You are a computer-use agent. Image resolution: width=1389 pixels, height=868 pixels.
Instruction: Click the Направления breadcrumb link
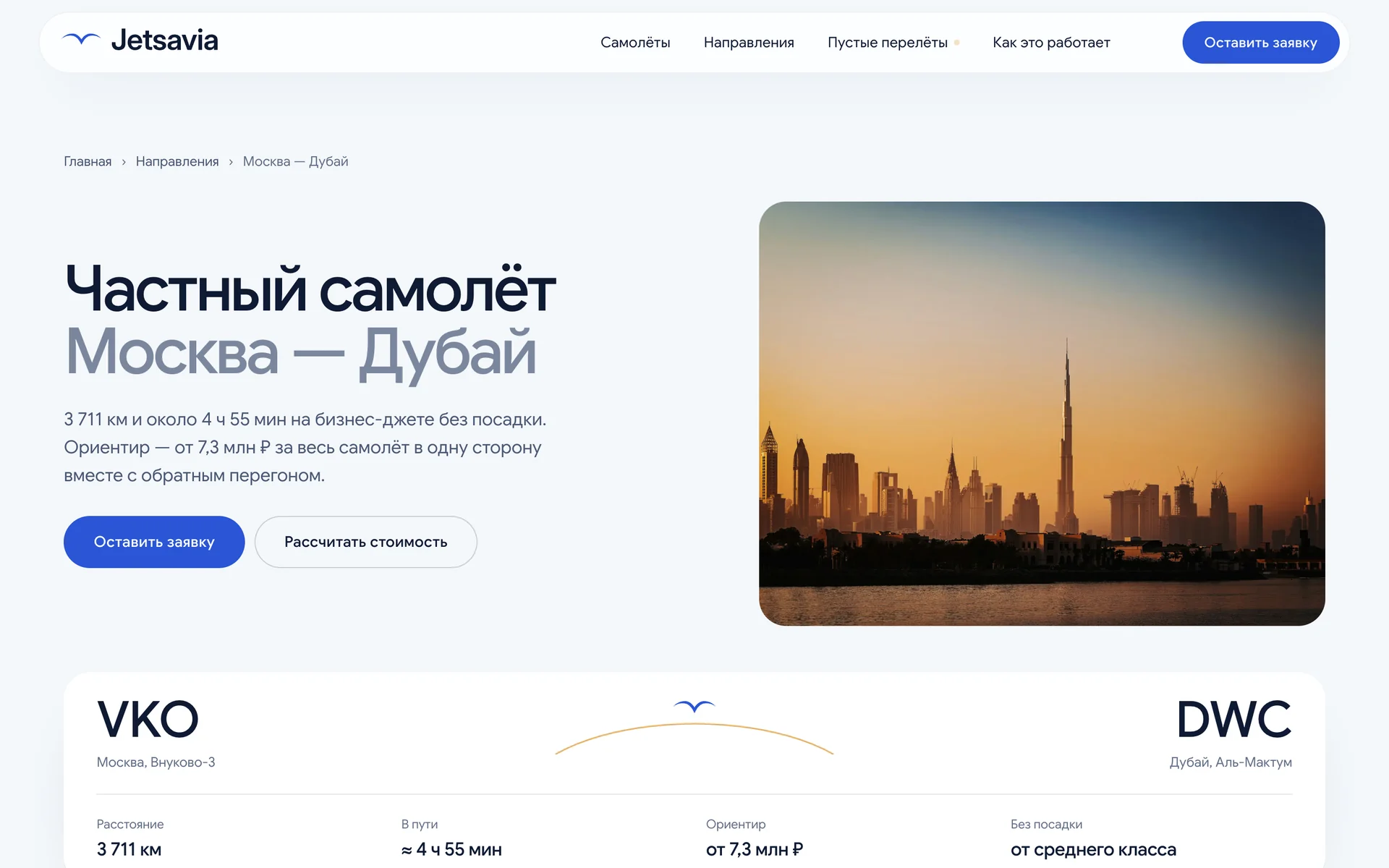click(177, 161)
